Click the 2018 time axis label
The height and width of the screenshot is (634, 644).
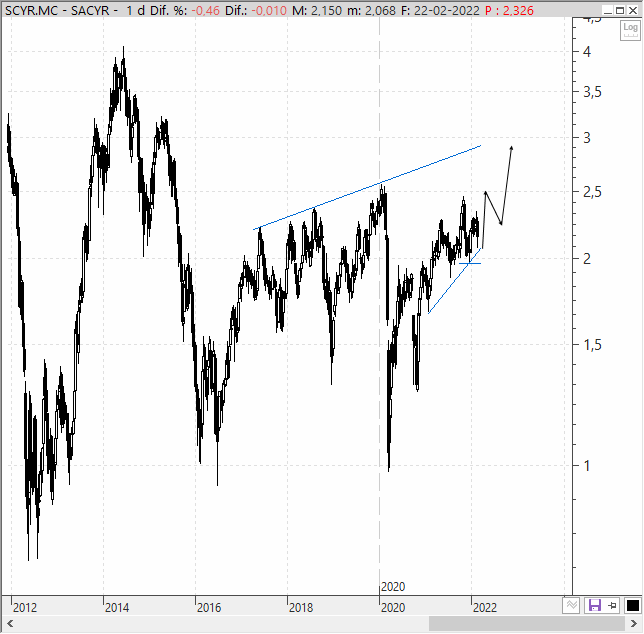(x=301, y=607)
